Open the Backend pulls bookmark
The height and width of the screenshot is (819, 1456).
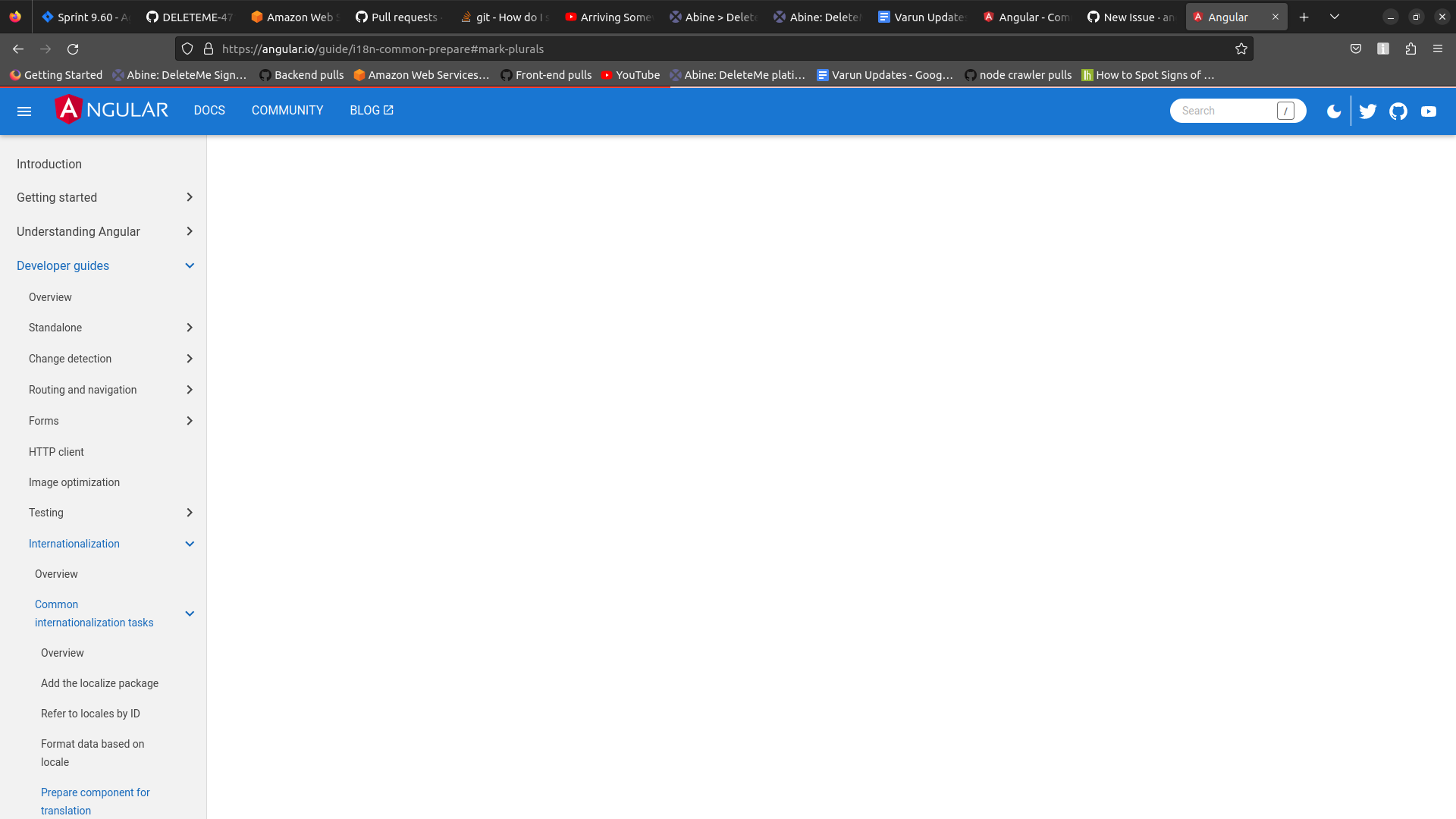click(301, 75)
